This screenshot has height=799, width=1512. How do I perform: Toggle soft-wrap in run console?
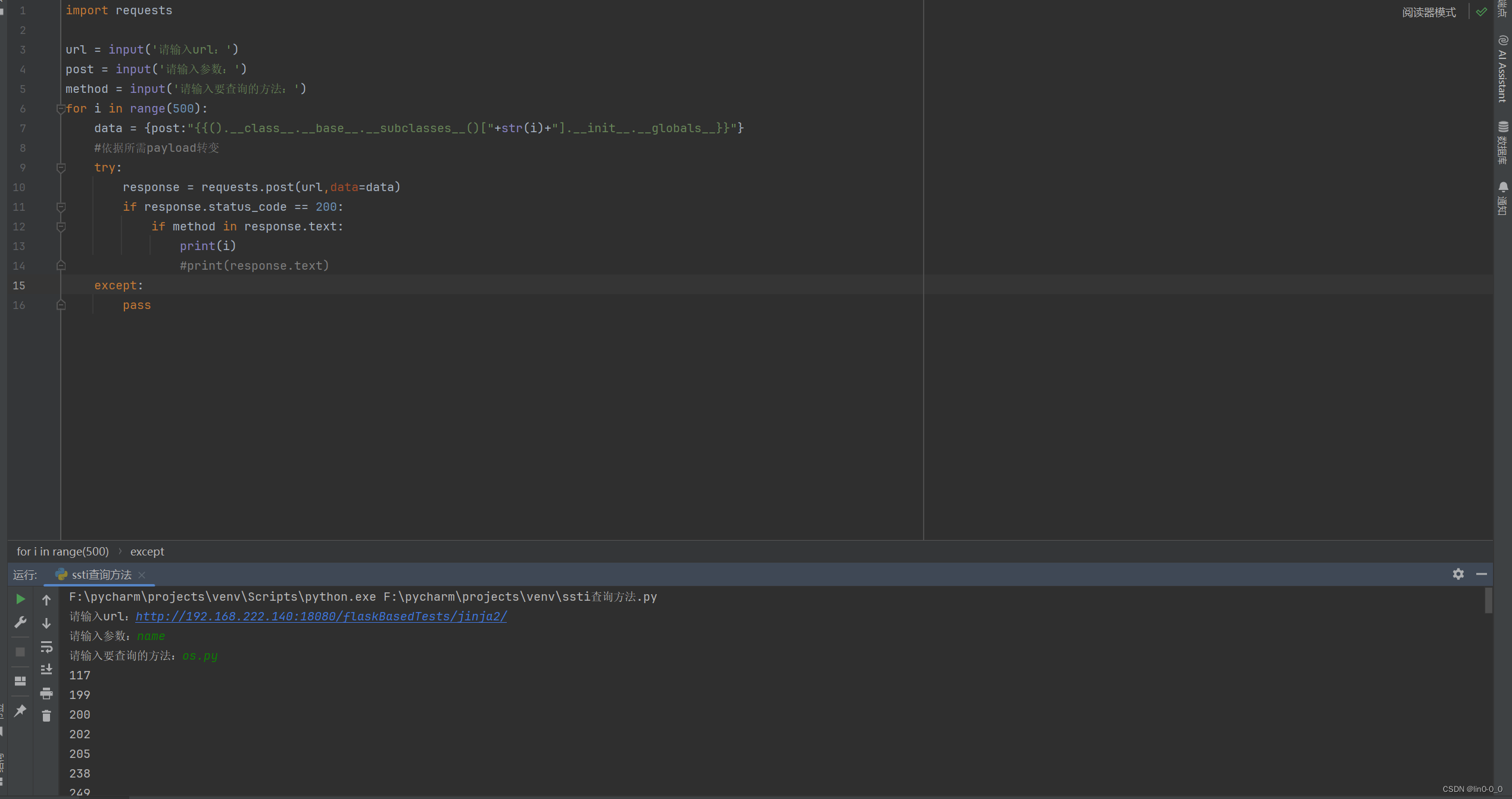point(46,647)
